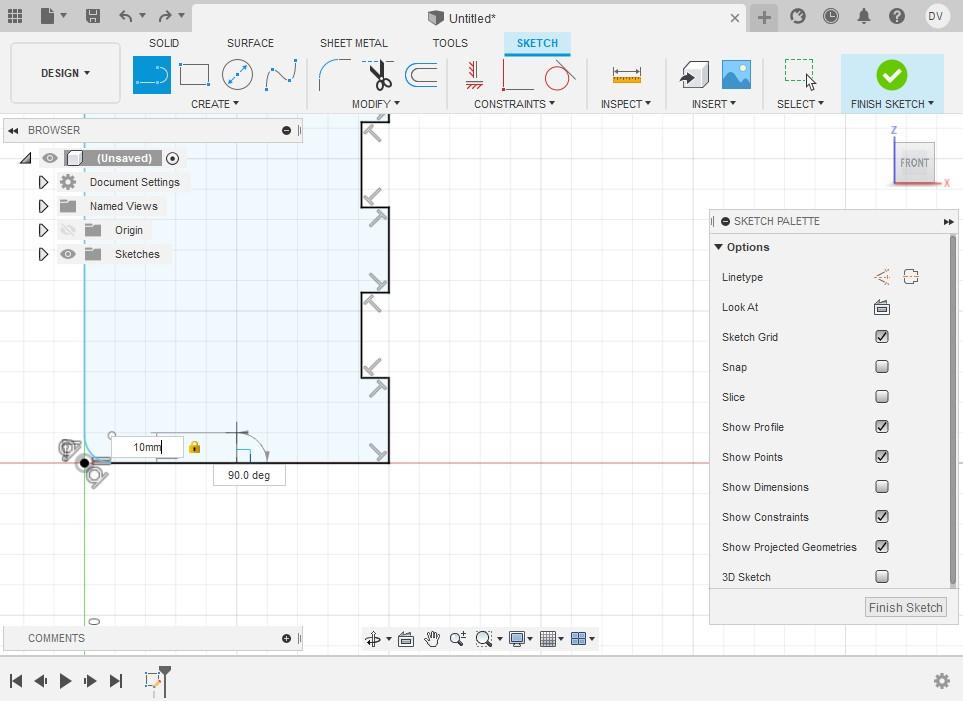The height and width of the screenshot is (701, 963).
Task: Activate the (Unsaved) component radio button
Action: (x=173, y=159)
